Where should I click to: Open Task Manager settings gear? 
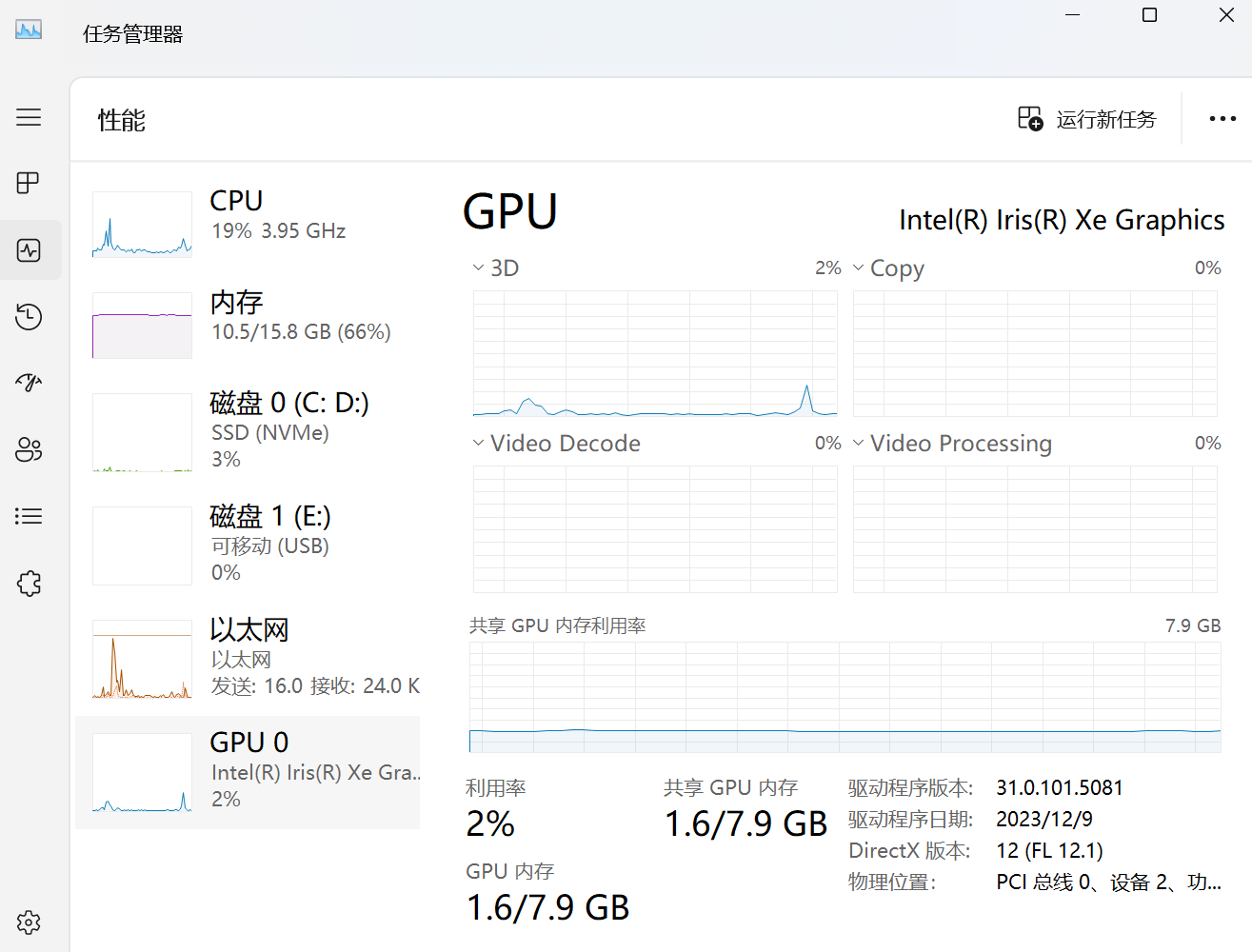29,922
